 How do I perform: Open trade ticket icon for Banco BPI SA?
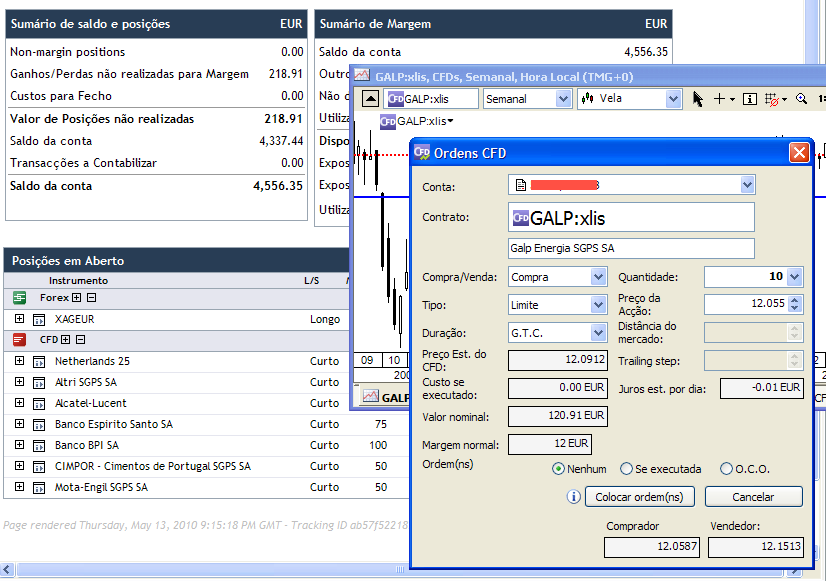38,446
